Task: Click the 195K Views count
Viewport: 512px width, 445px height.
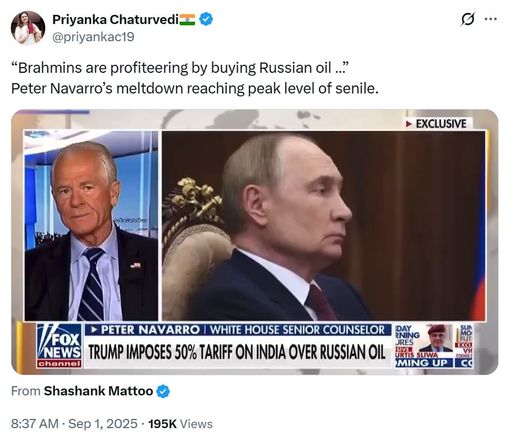Action: (180, 424)
